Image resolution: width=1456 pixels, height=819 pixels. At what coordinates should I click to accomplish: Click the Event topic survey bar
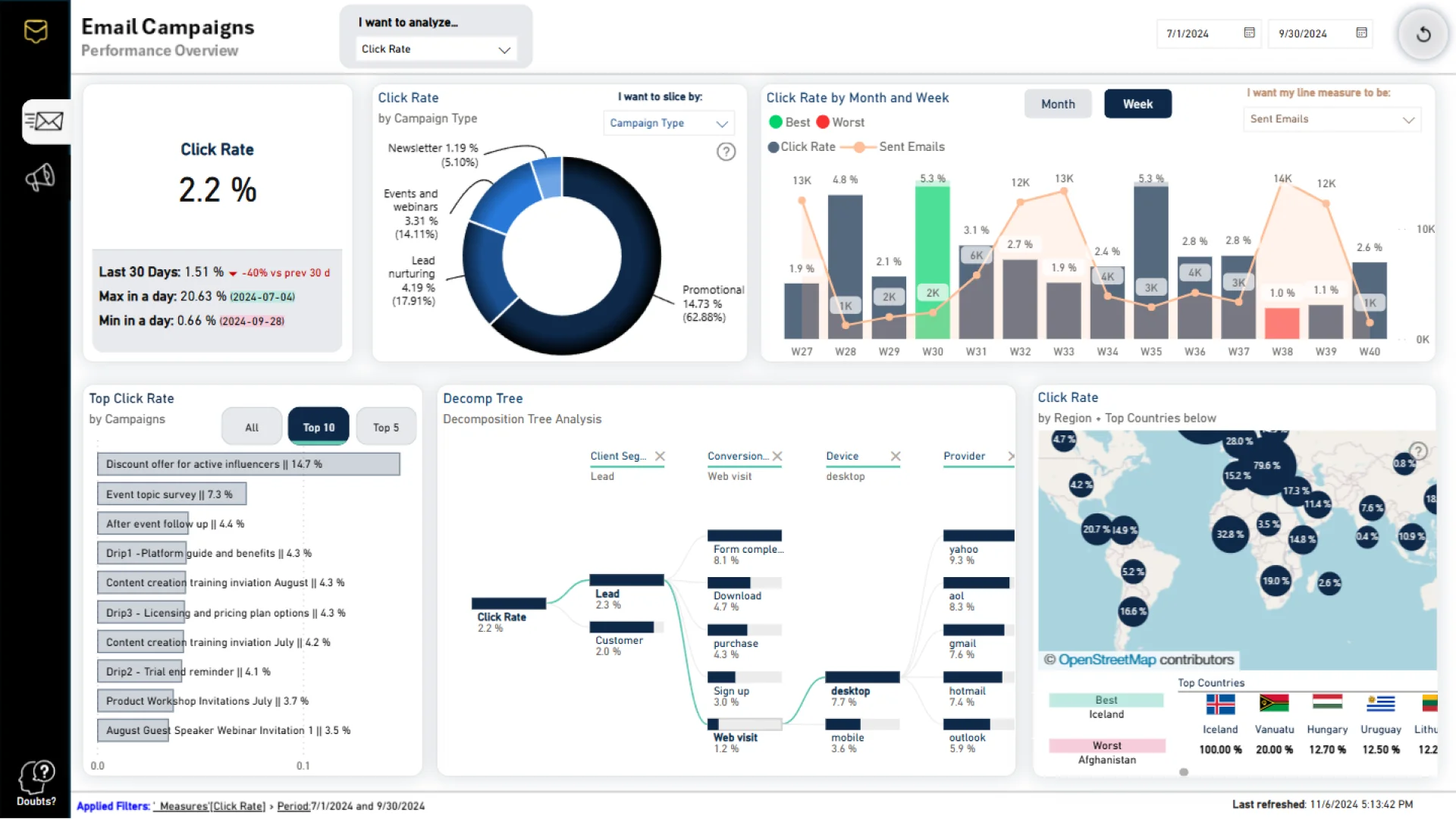[172, 494]
